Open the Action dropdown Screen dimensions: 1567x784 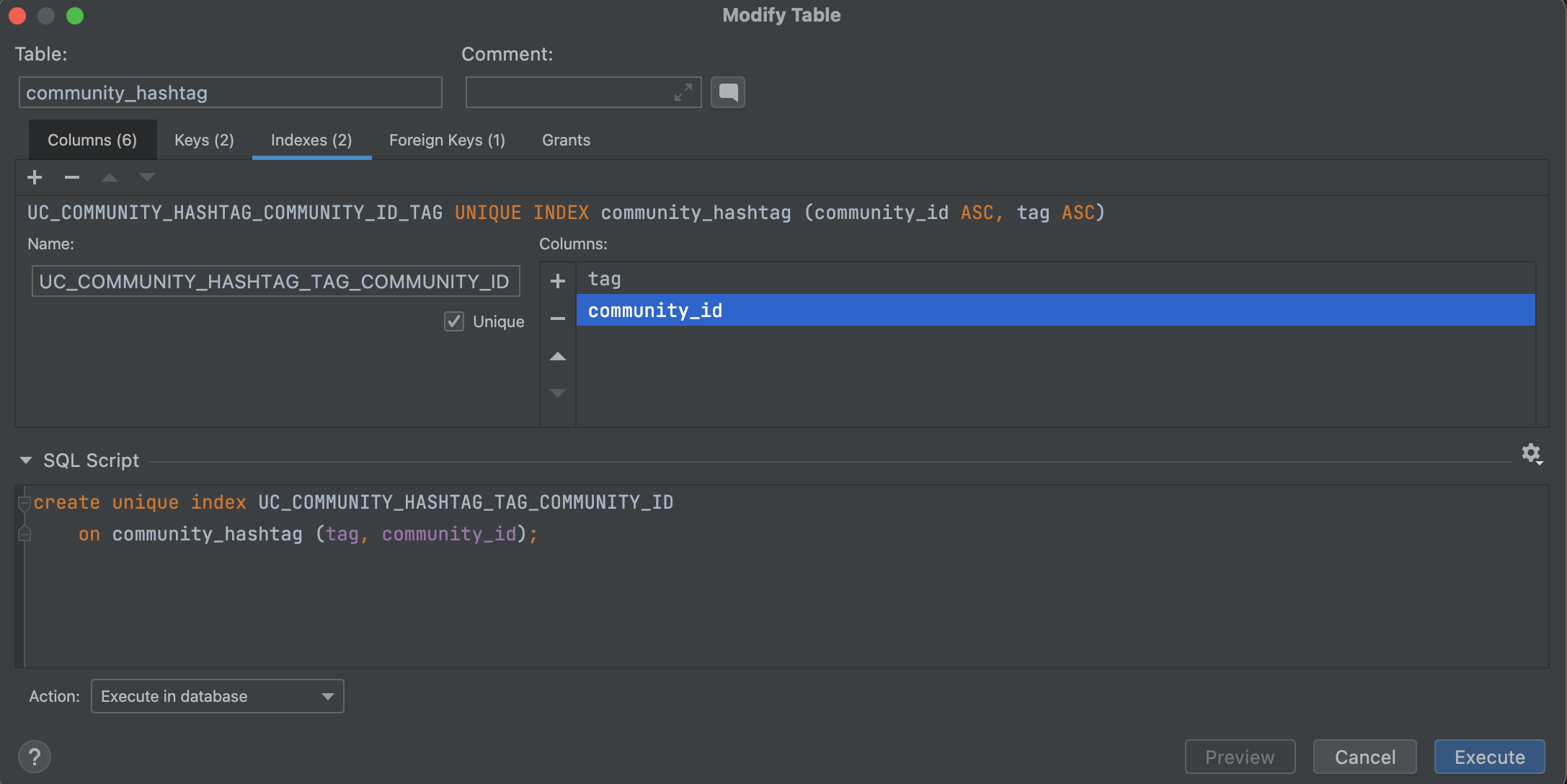click(x=217, y=696)
